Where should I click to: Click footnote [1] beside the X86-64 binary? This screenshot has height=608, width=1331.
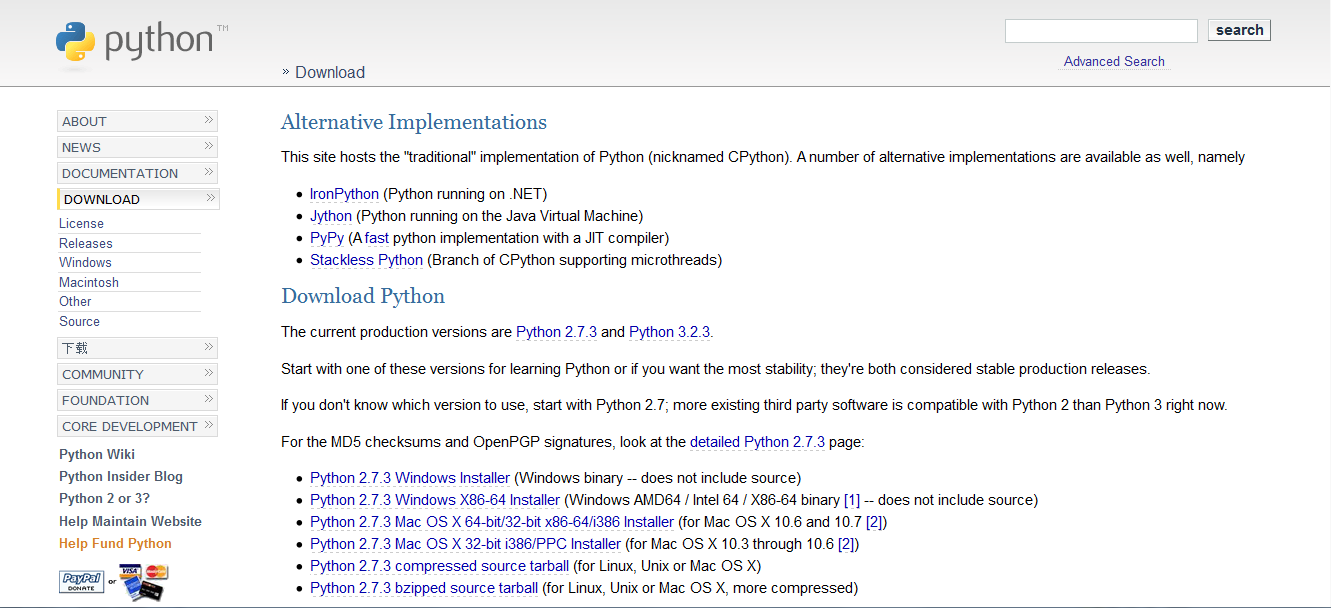click(x=852, y=500)
